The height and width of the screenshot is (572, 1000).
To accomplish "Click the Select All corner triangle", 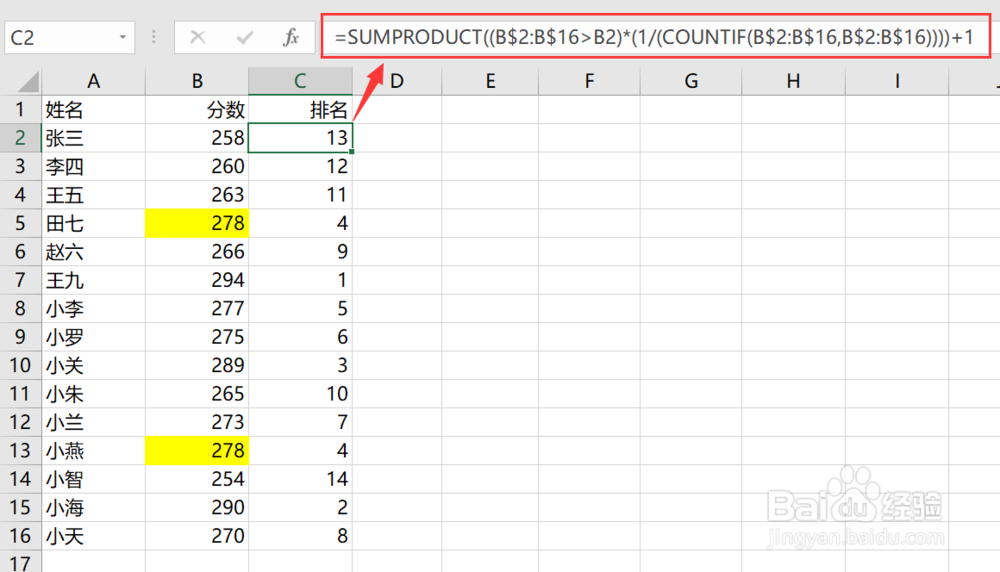I will tap(28, 82).
